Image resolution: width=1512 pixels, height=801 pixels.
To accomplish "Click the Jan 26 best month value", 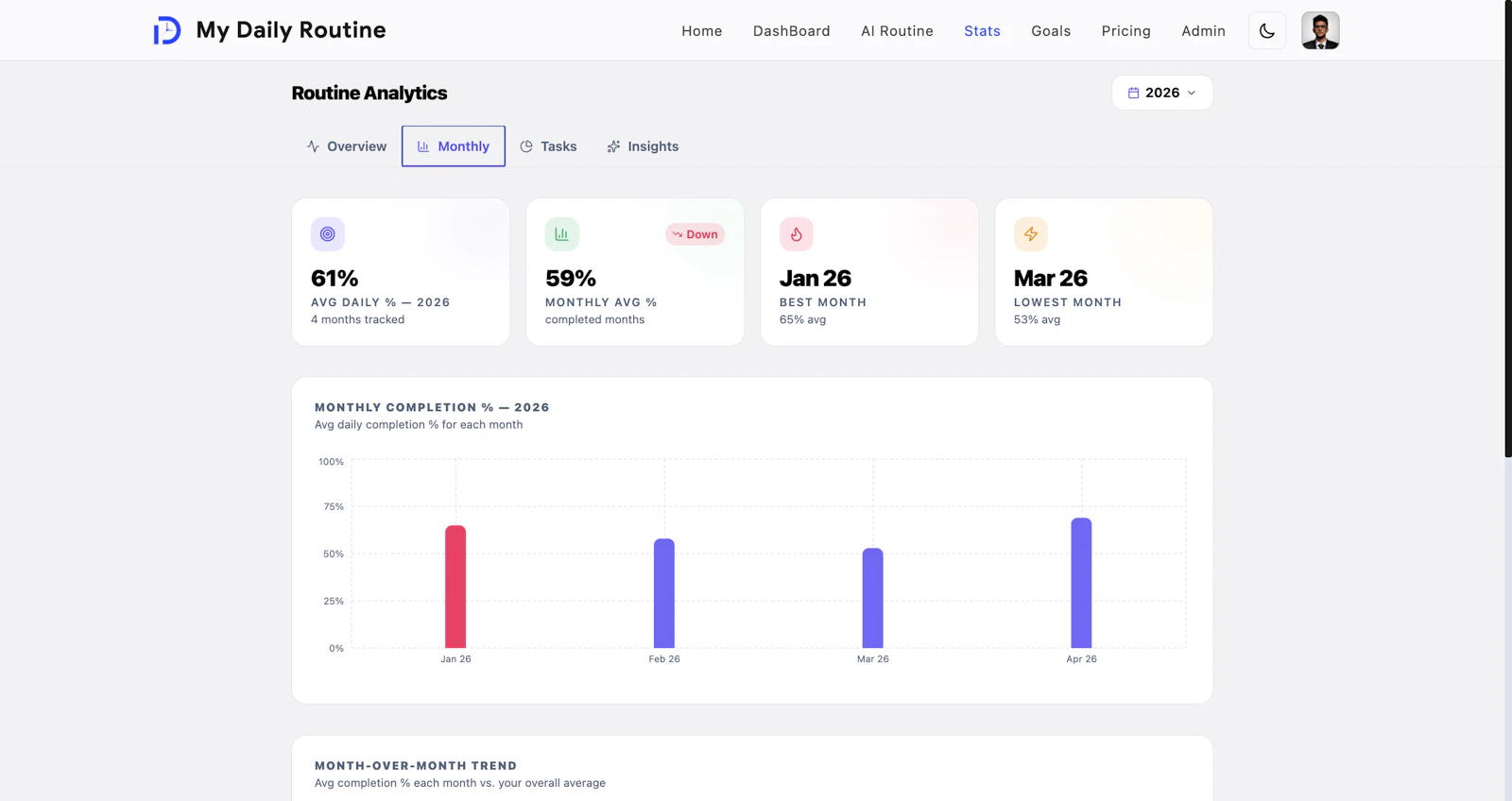I will (816, 279).
